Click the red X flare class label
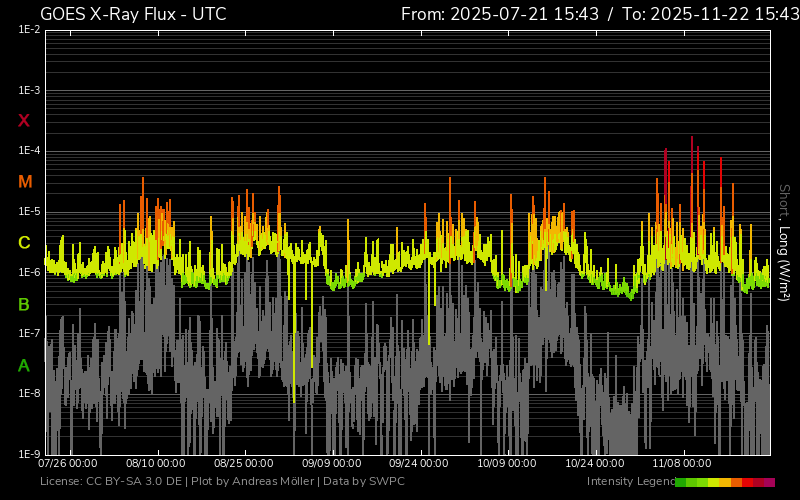Screen dimensions: 800x500 [x=24, y=121]
